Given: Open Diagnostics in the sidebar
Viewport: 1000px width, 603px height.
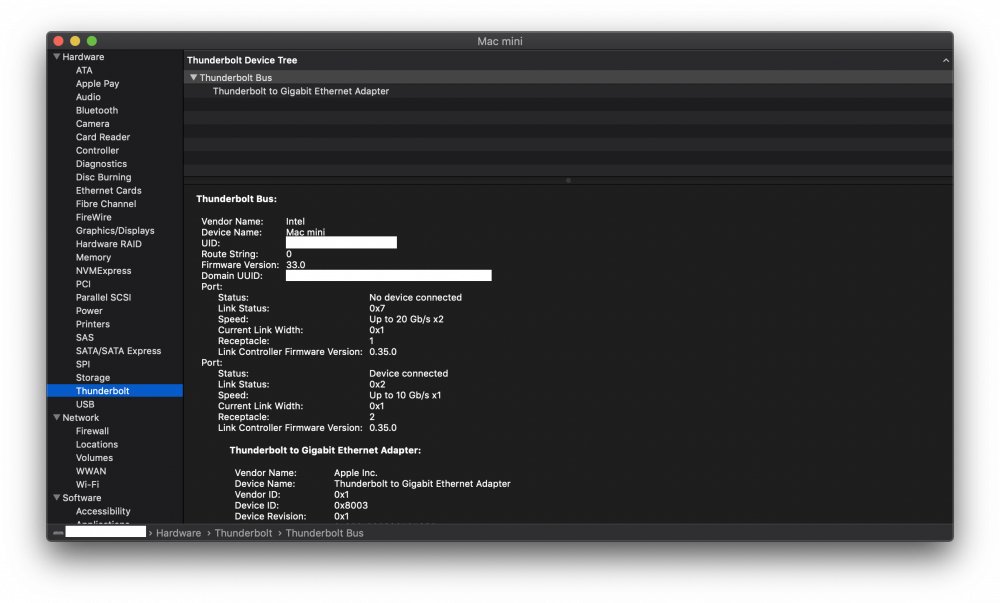Looking at the screenshot, I should 101,164.
